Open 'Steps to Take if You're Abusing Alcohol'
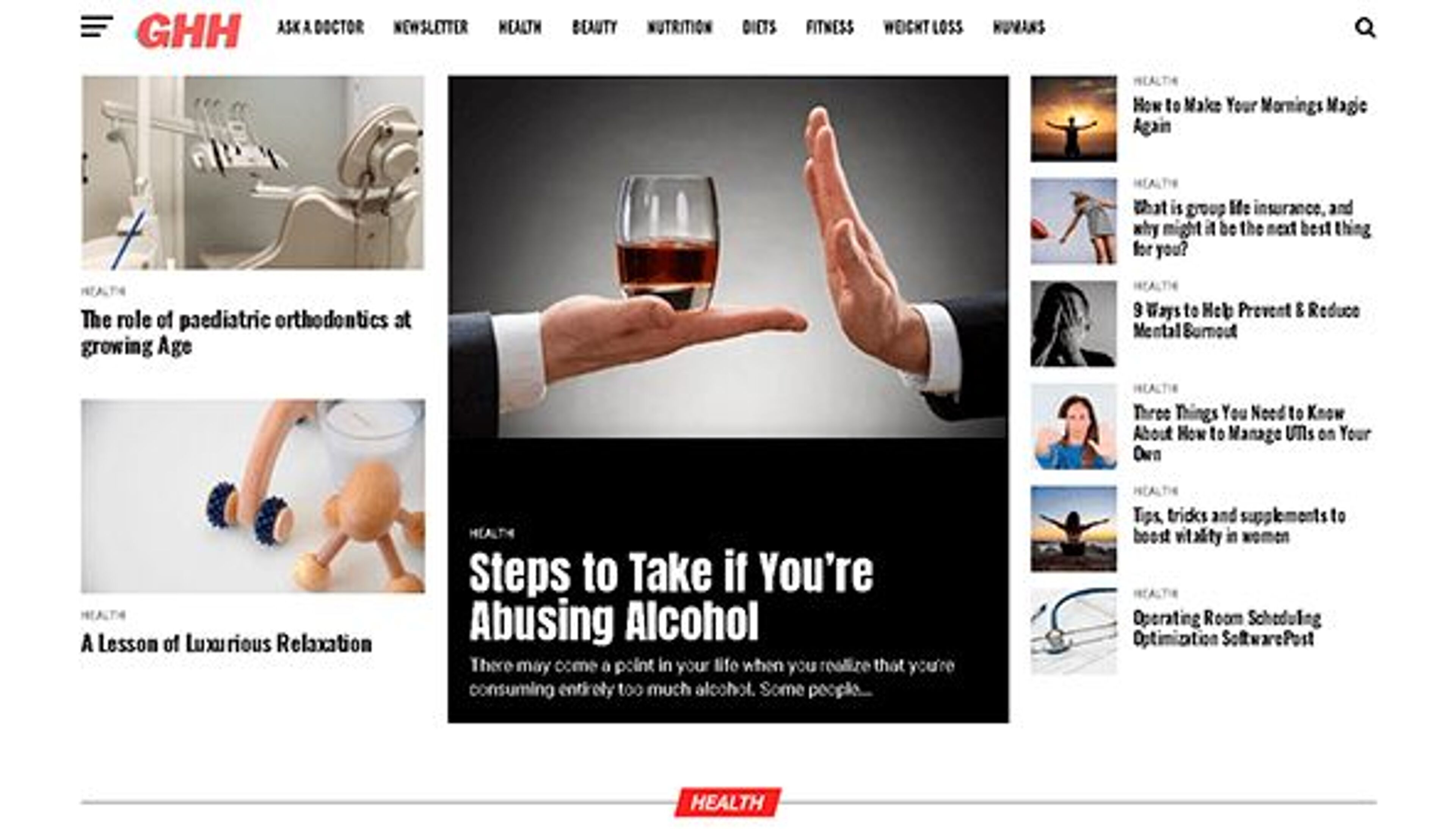This screenshot has width=1456, height=829. tap(670, 597)
